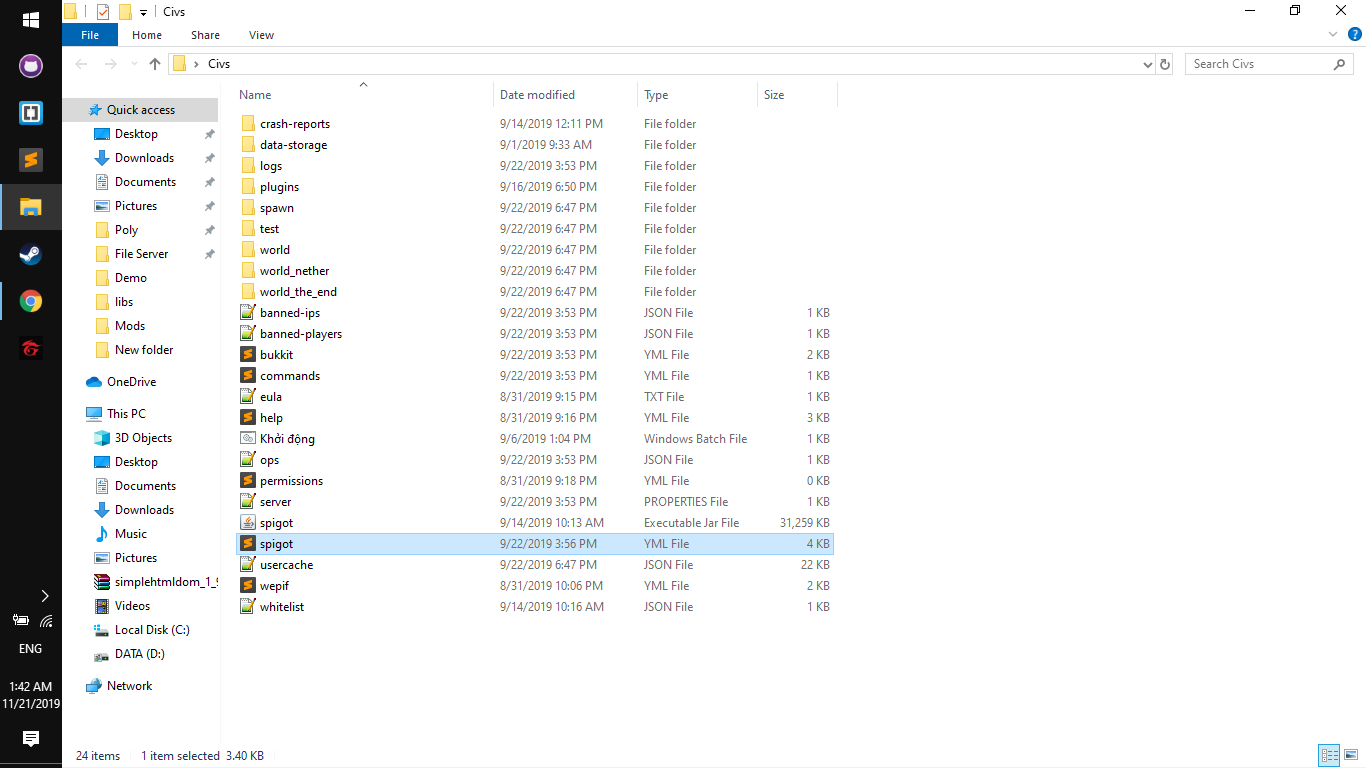Click the search magnifier icon
This screenshot has height=768, width=1366.
coord(1339,64)
